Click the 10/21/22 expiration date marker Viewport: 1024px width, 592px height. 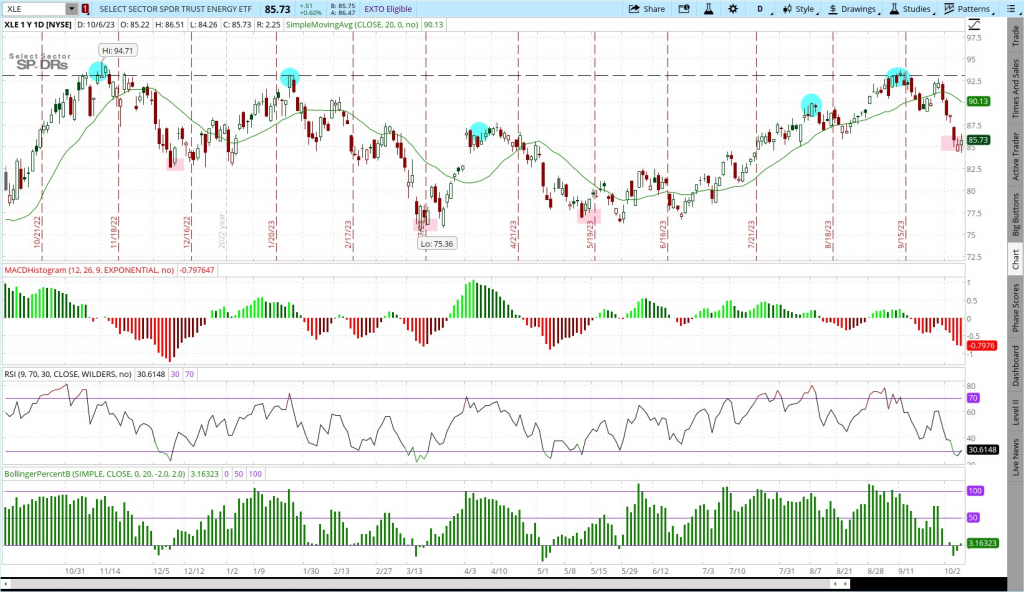[38, 233]
